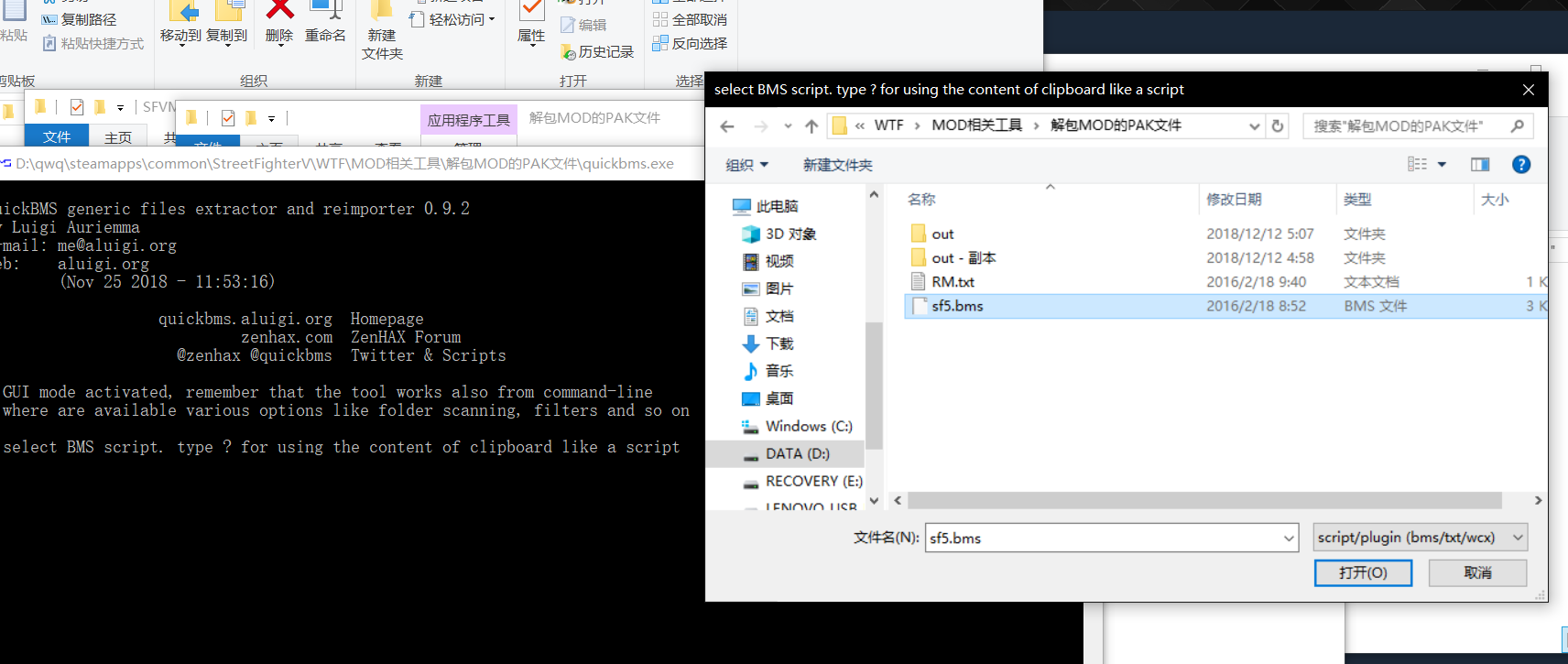Navigate to MOD相关工具 in the breadcrumb
Viewport: 1568px width, 664px height.
click(x=976, y=125)
